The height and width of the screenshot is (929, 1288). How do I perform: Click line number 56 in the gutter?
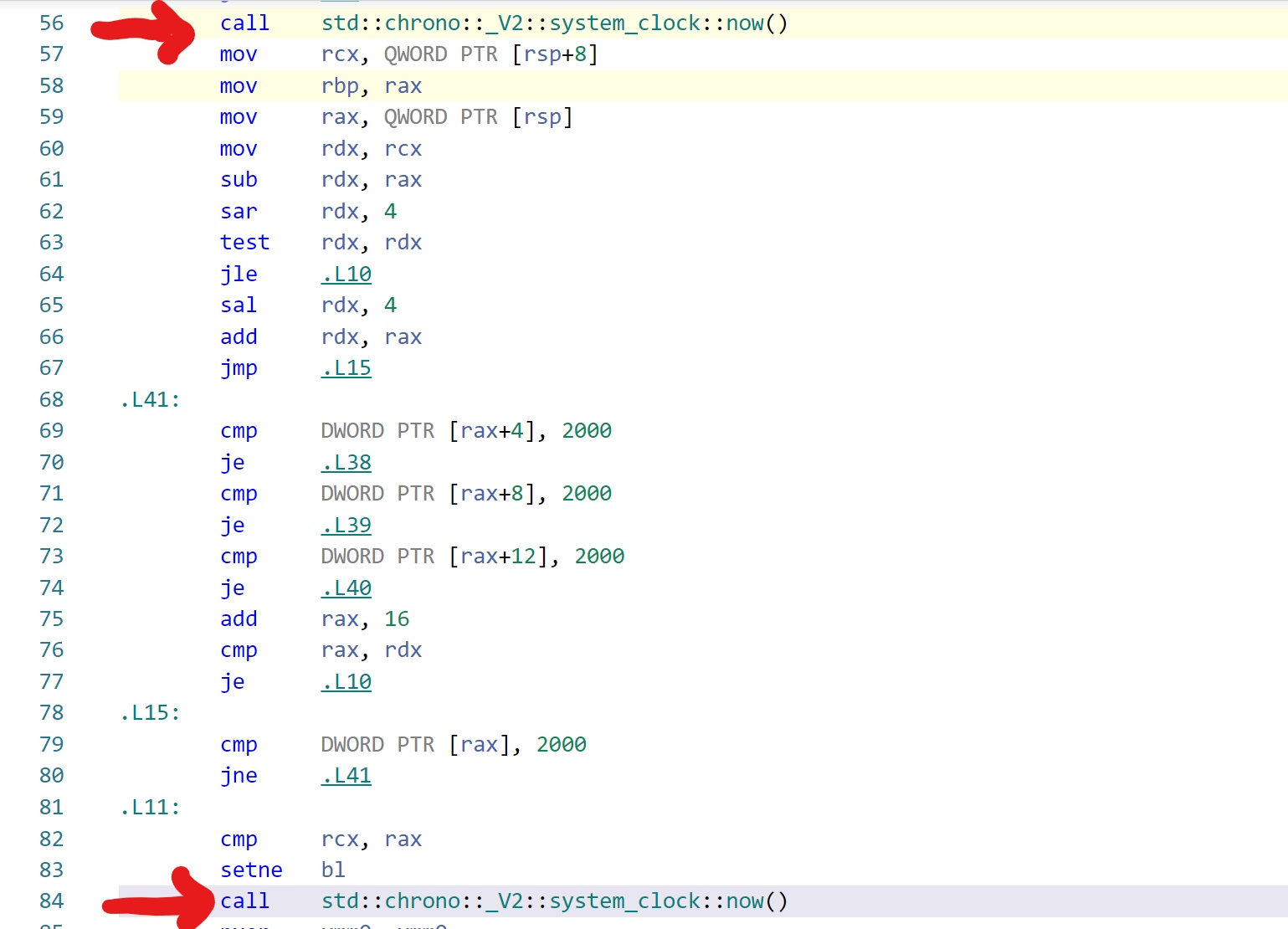click(52, 23)
